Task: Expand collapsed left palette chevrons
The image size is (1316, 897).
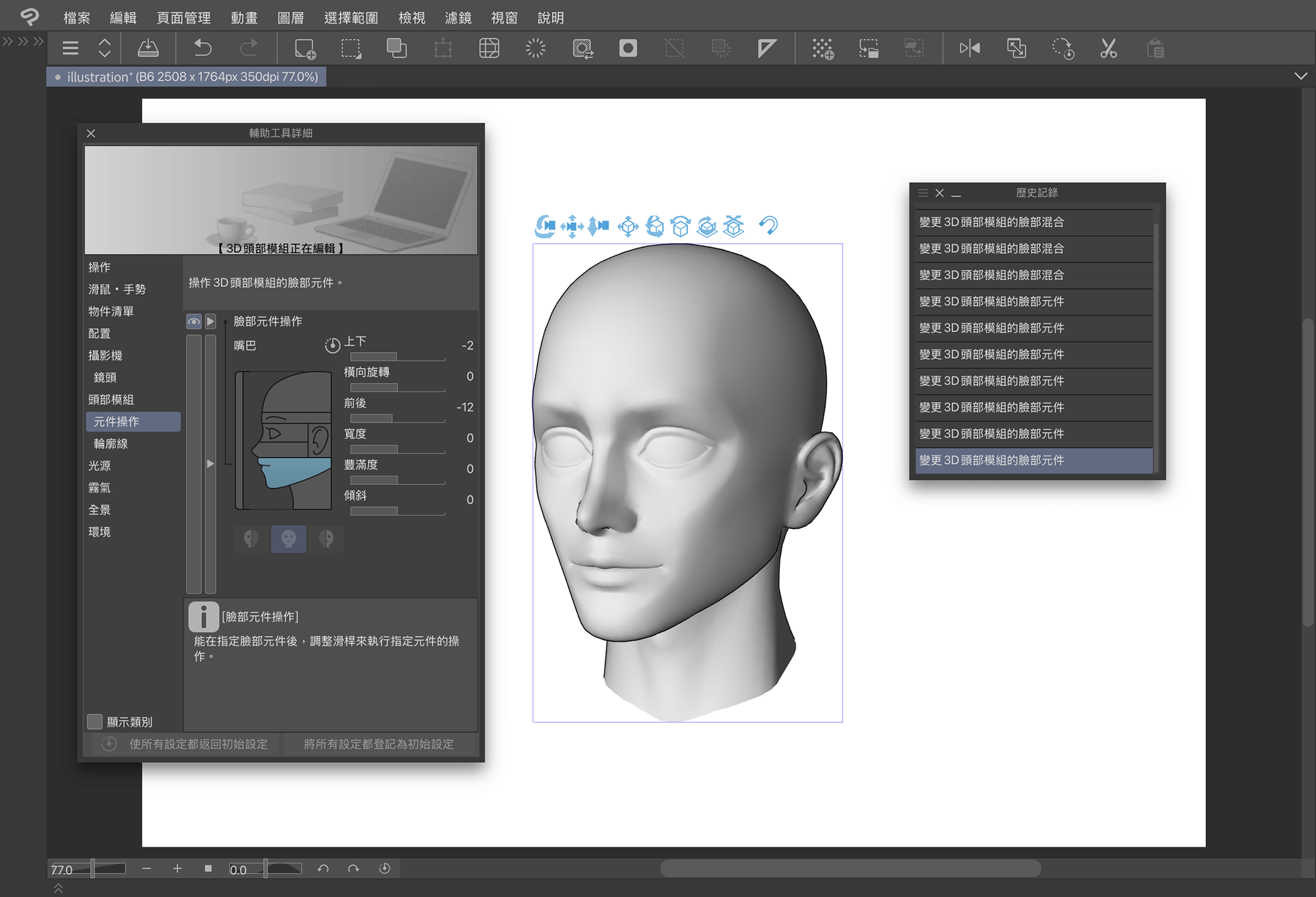Action: 23,41
